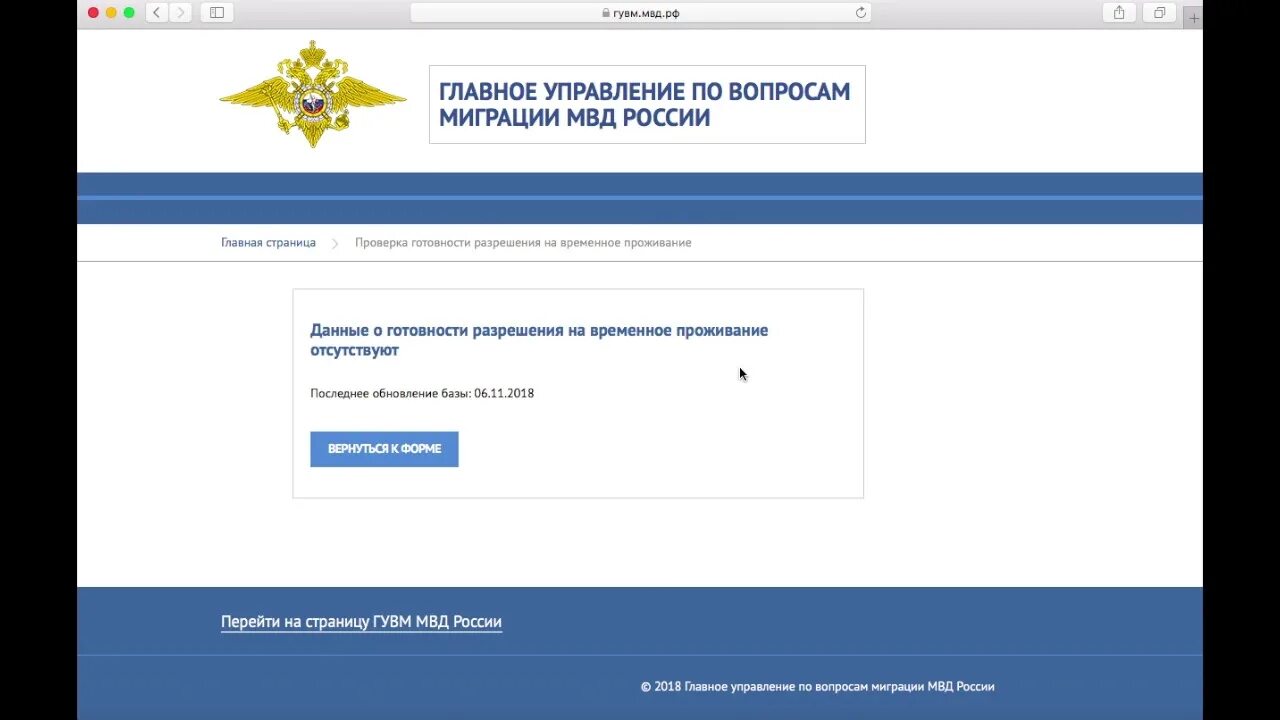Click the © 2018 copyright footer text
This screenshot has height=720, width=1280.
817,687
